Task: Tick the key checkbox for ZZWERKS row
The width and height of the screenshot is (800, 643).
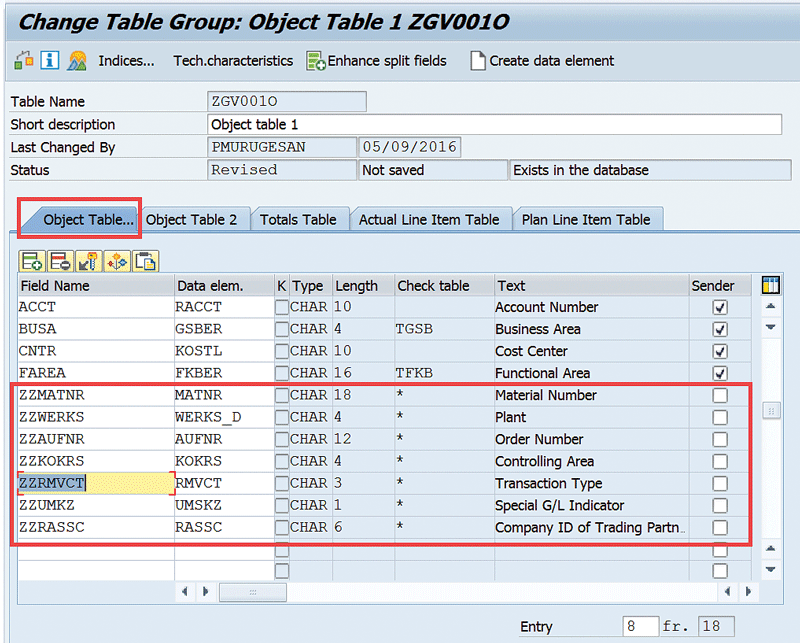Action: pos(281,418)
